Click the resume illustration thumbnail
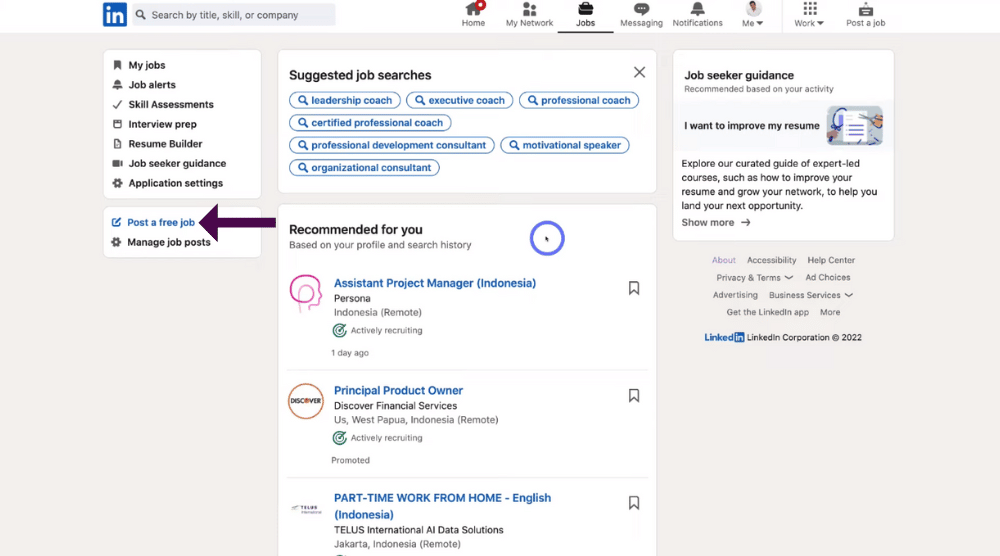The width and height of the screenshot is (1000, 556). coord(855,126)
